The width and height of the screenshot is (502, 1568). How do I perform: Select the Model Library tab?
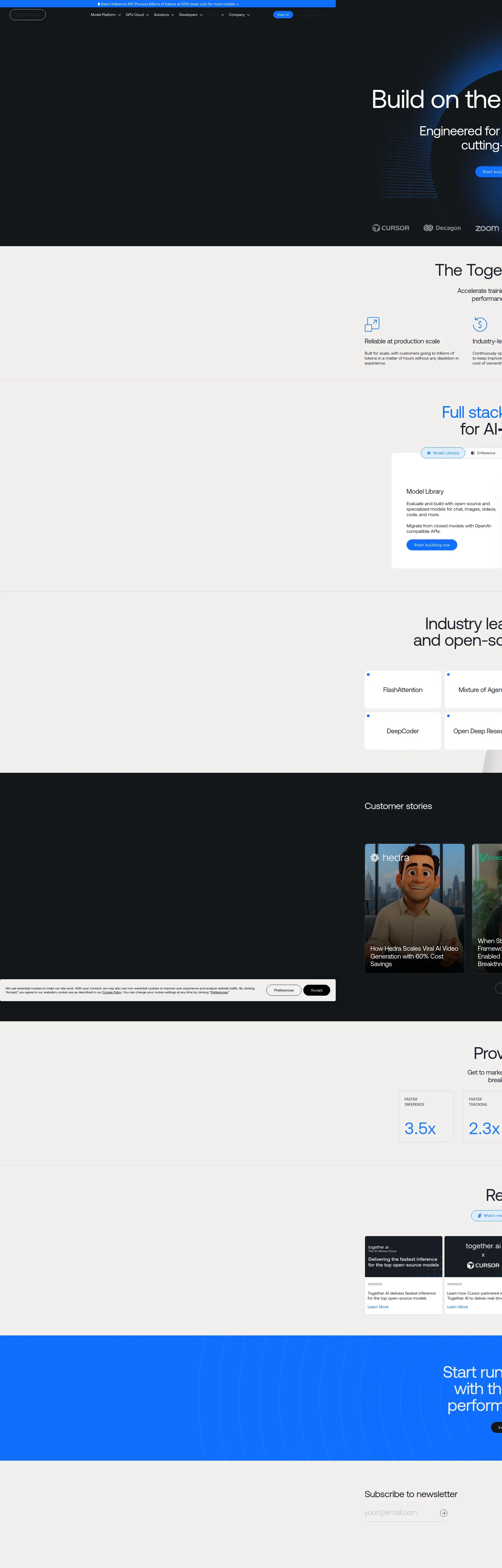443,453
